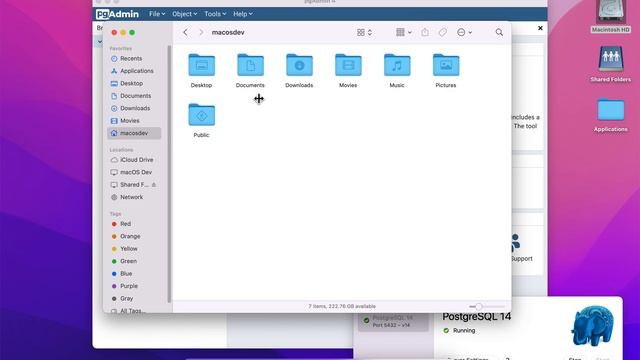
Task: Click the Share toolbar icon
Action: [425, 32]
